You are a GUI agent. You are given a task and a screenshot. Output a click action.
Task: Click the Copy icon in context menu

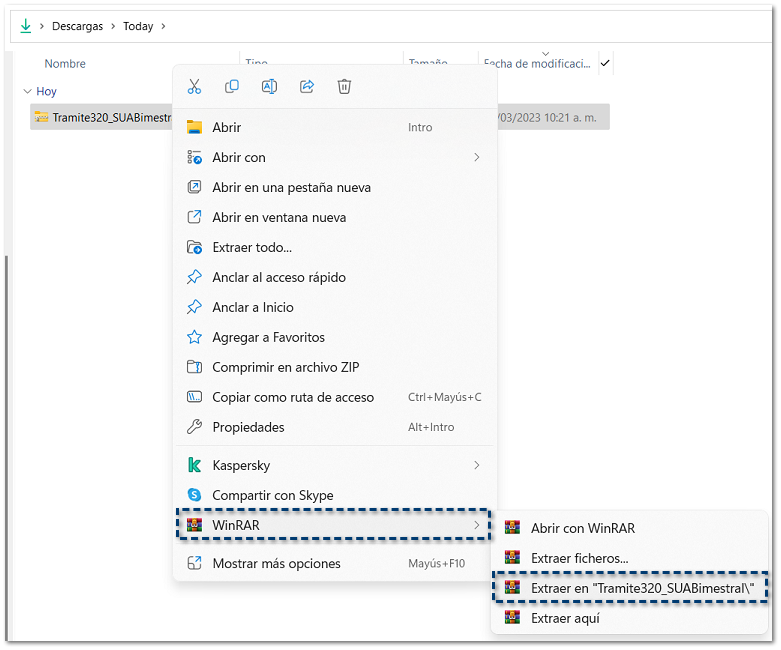coord(232,87)
